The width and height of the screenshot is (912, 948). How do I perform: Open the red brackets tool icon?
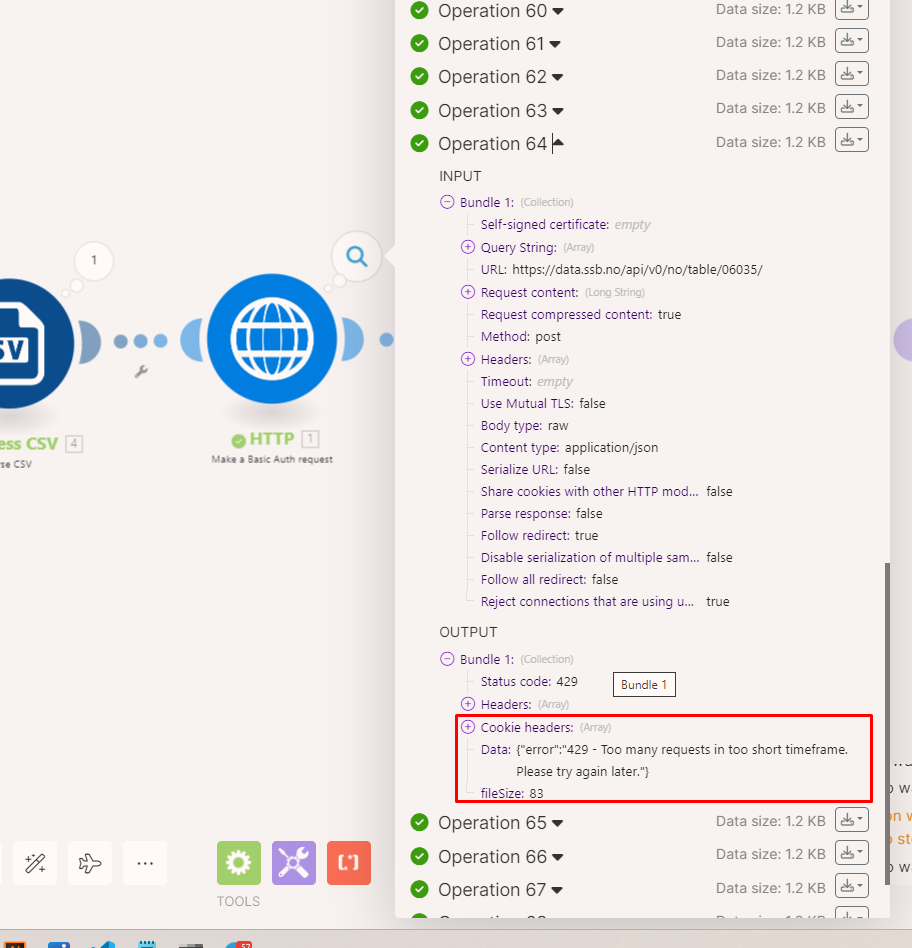(x=348, y=862)
